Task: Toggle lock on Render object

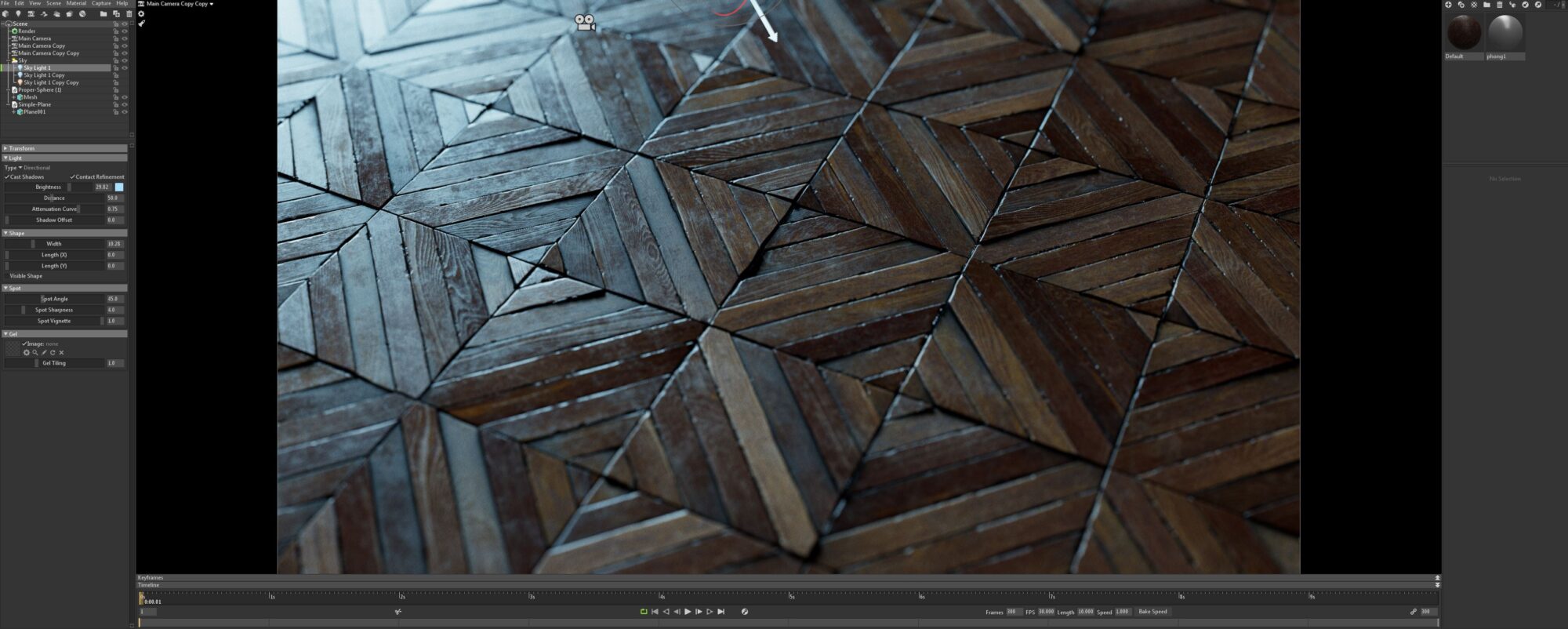Action: coord(116,31)
